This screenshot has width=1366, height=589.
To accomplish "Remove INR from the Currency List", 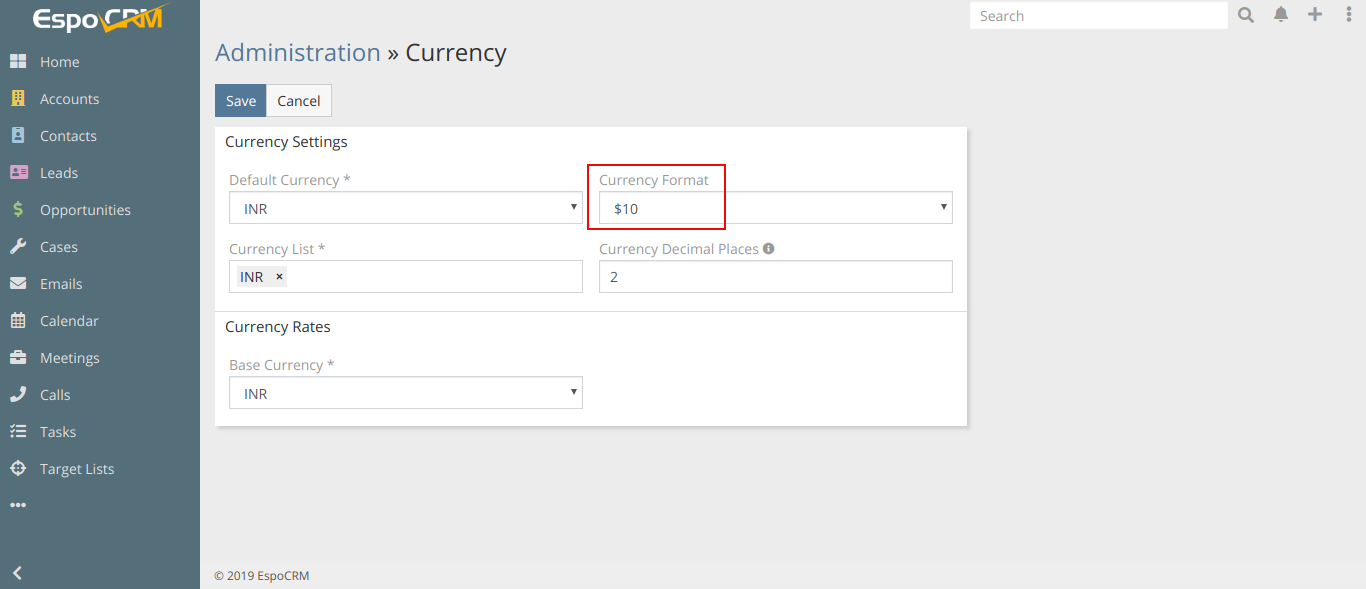I will pos(279,277).
